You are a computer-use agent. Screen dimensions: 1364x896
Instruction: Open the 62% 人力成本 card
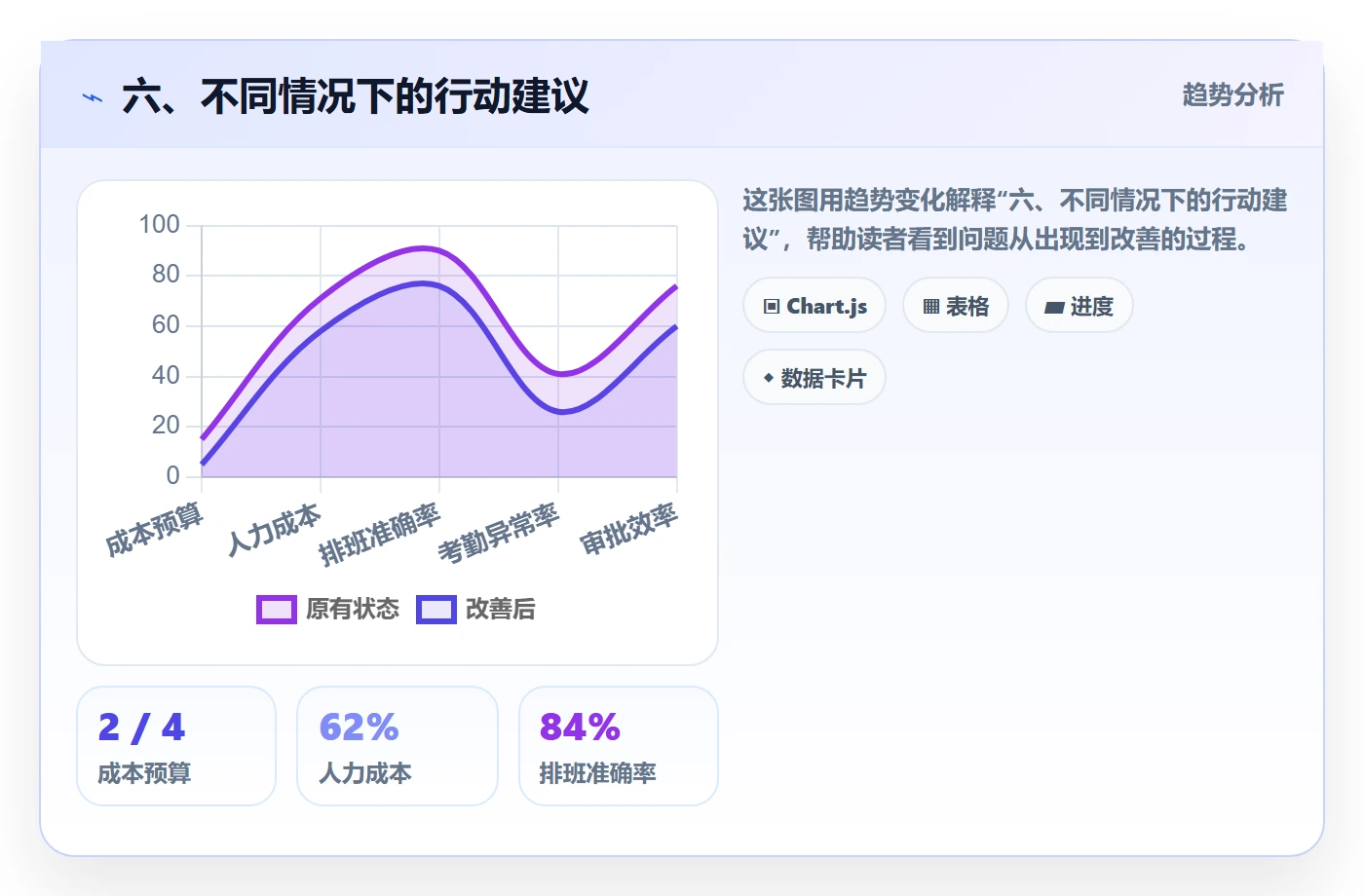click(398, 746)
